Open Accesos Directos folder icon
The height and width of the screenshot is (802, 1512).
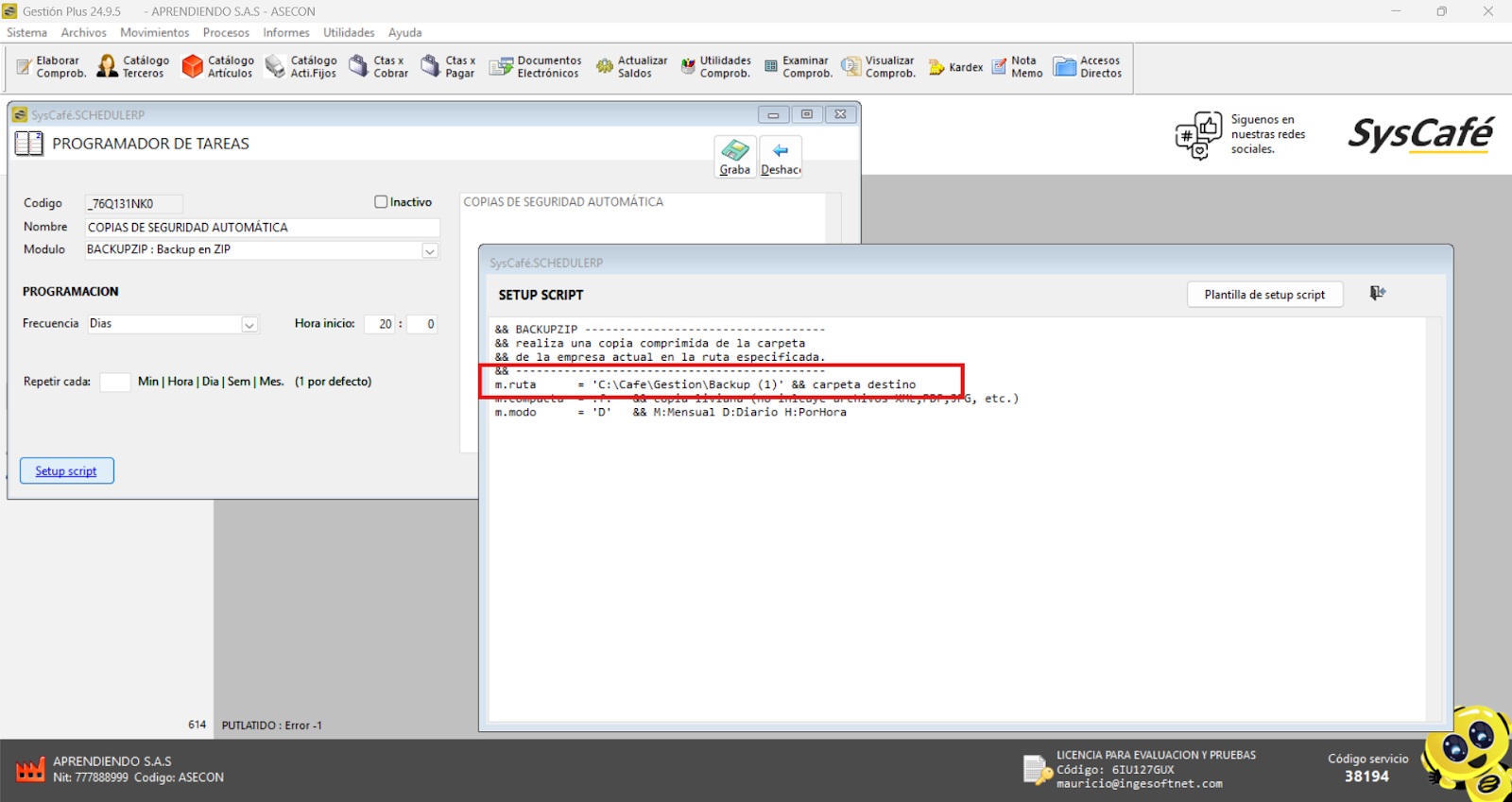[x=1065, y=67]
